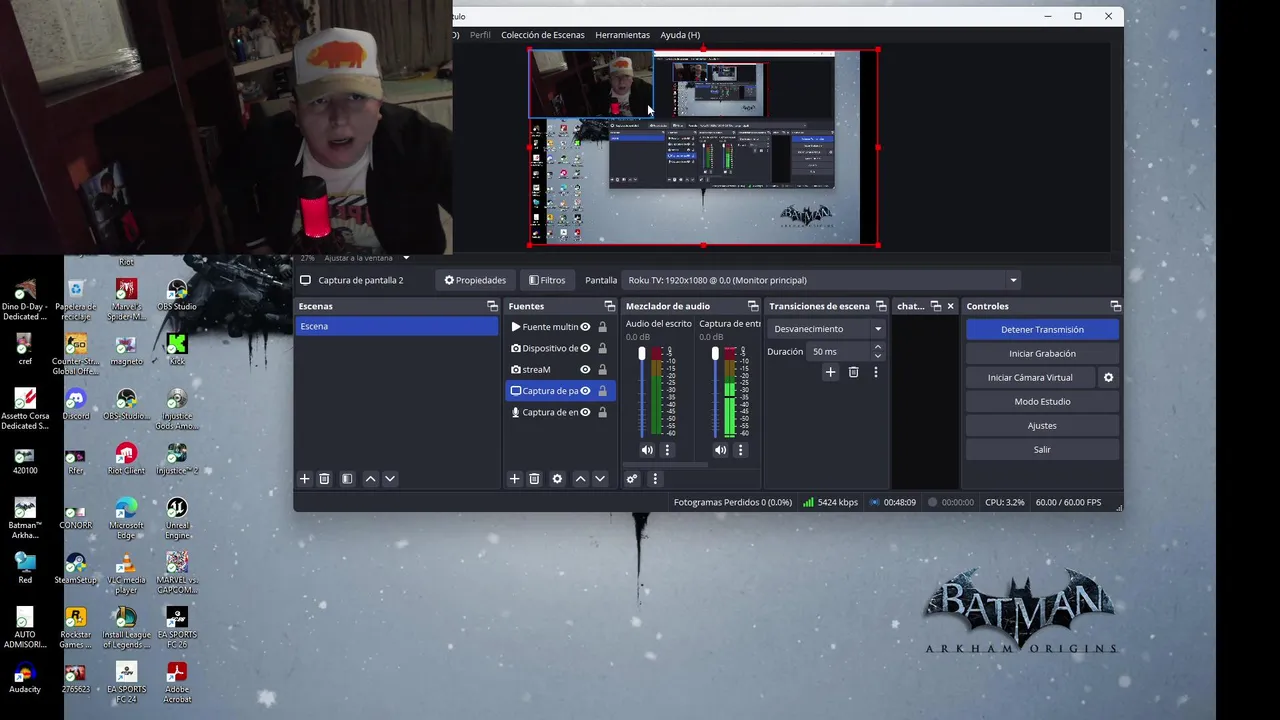The image size is (1280, 720).
Task: Open advanced audio properties gears icon
Action: (x=632, y=479)
